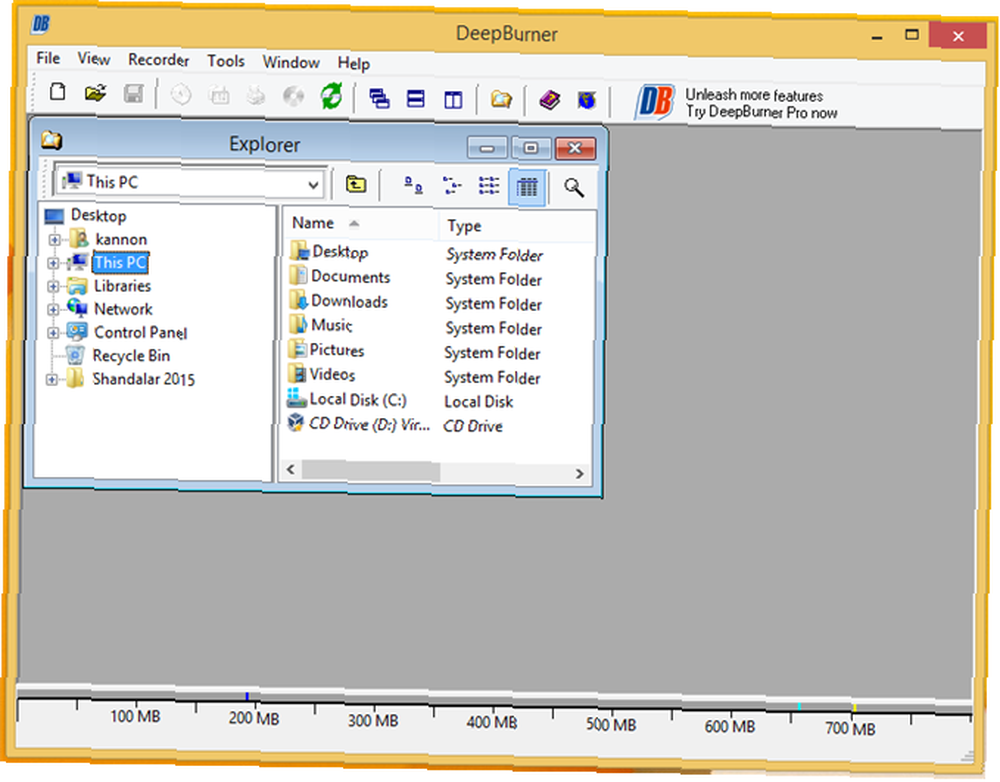Open the Explorer window from the main toolbar folder icon

pos(501,100)
